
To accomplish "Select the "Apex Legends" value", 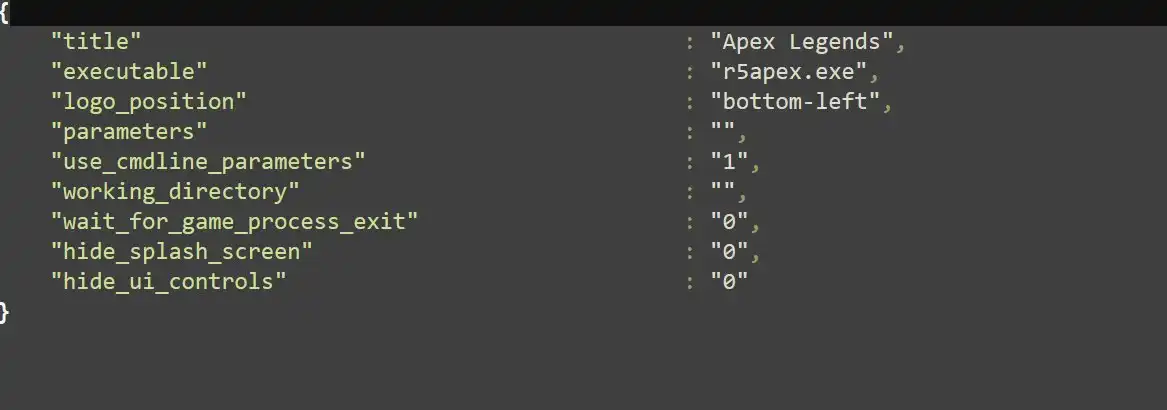I will 807,42.
